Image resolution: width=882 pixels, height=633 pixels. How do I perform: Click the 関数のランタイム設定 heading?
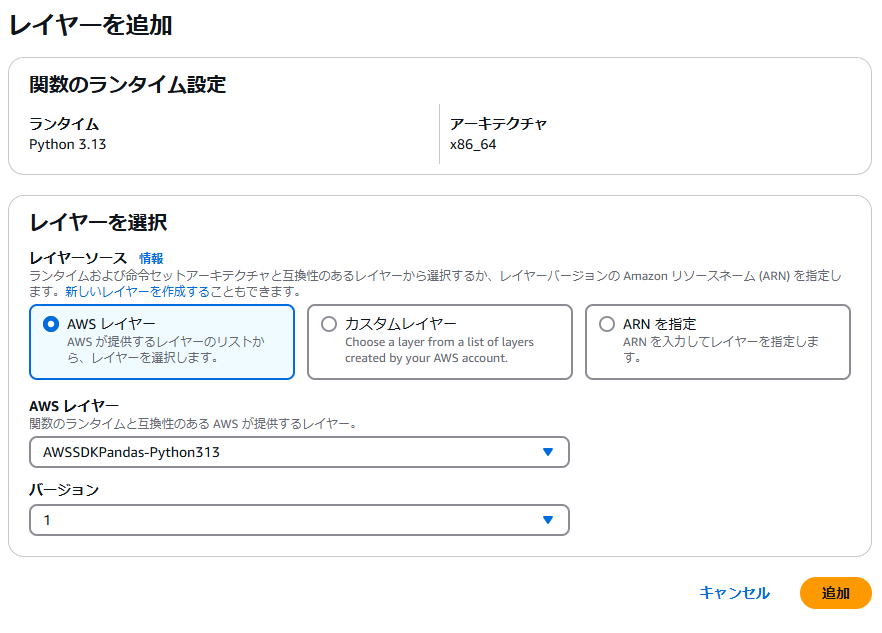[128, 84]
